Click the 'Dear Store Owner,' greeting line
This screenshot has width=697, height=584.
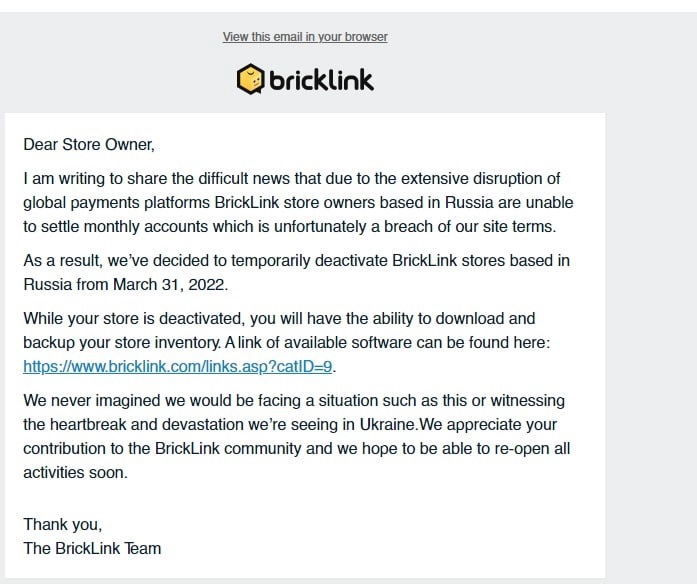pyautogui.click(x=89, y=145)
